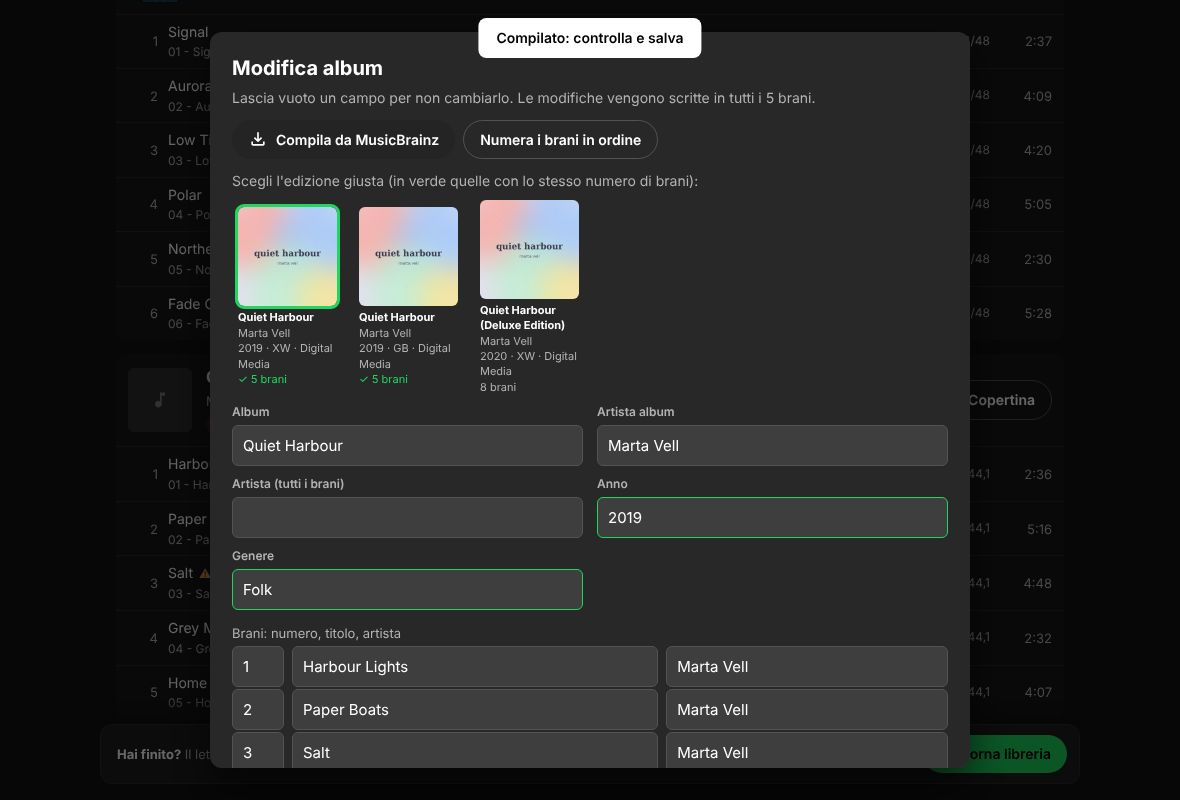
Task: Click the 'Brani: numero, titolo, artista' label
Action: click(316, 634)
